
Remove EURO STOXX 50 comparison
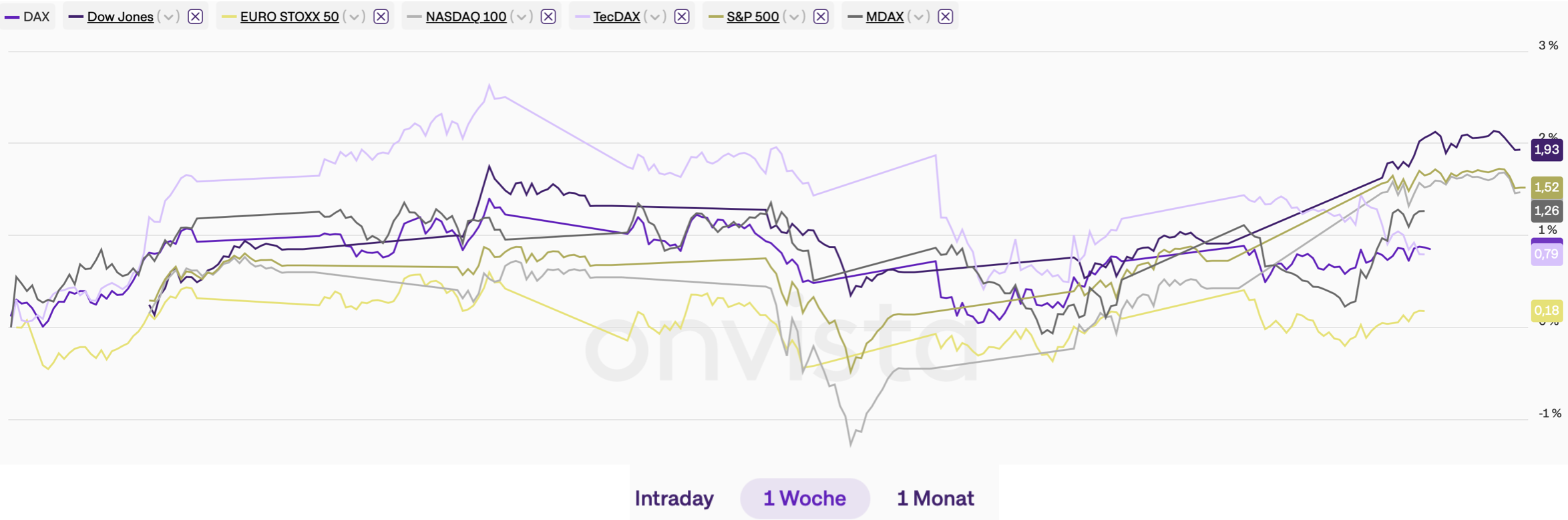[381, 17]
